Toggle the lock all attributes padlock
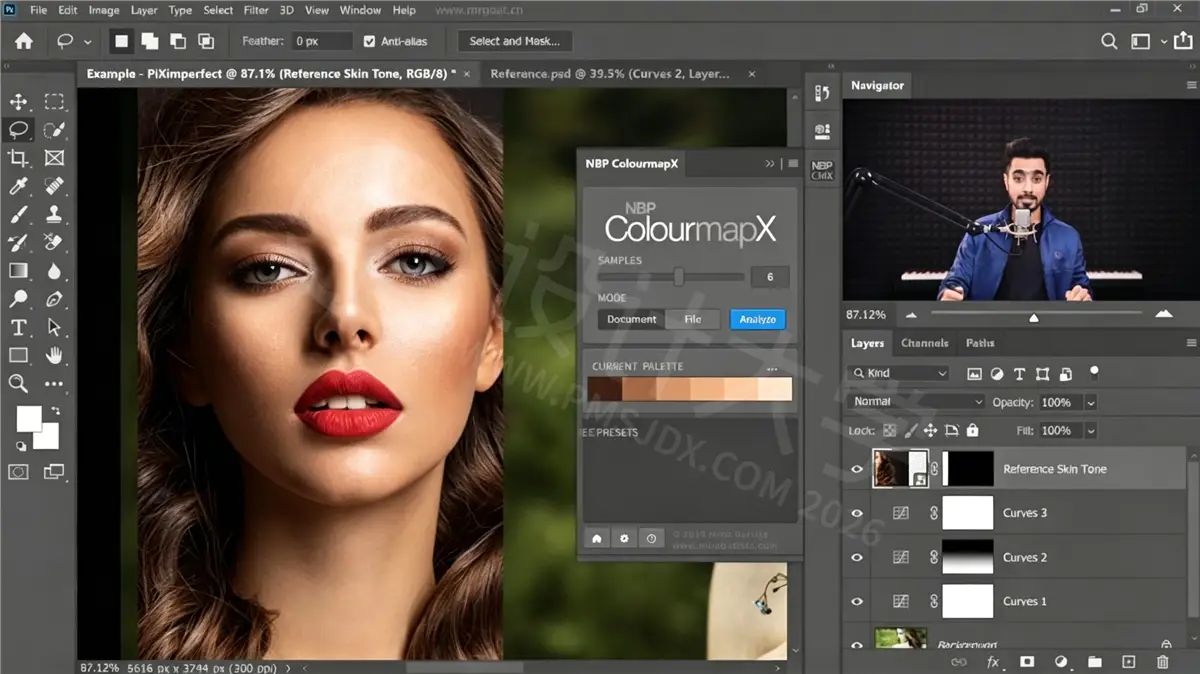1200x674 pixels. (x=972, y=430)
